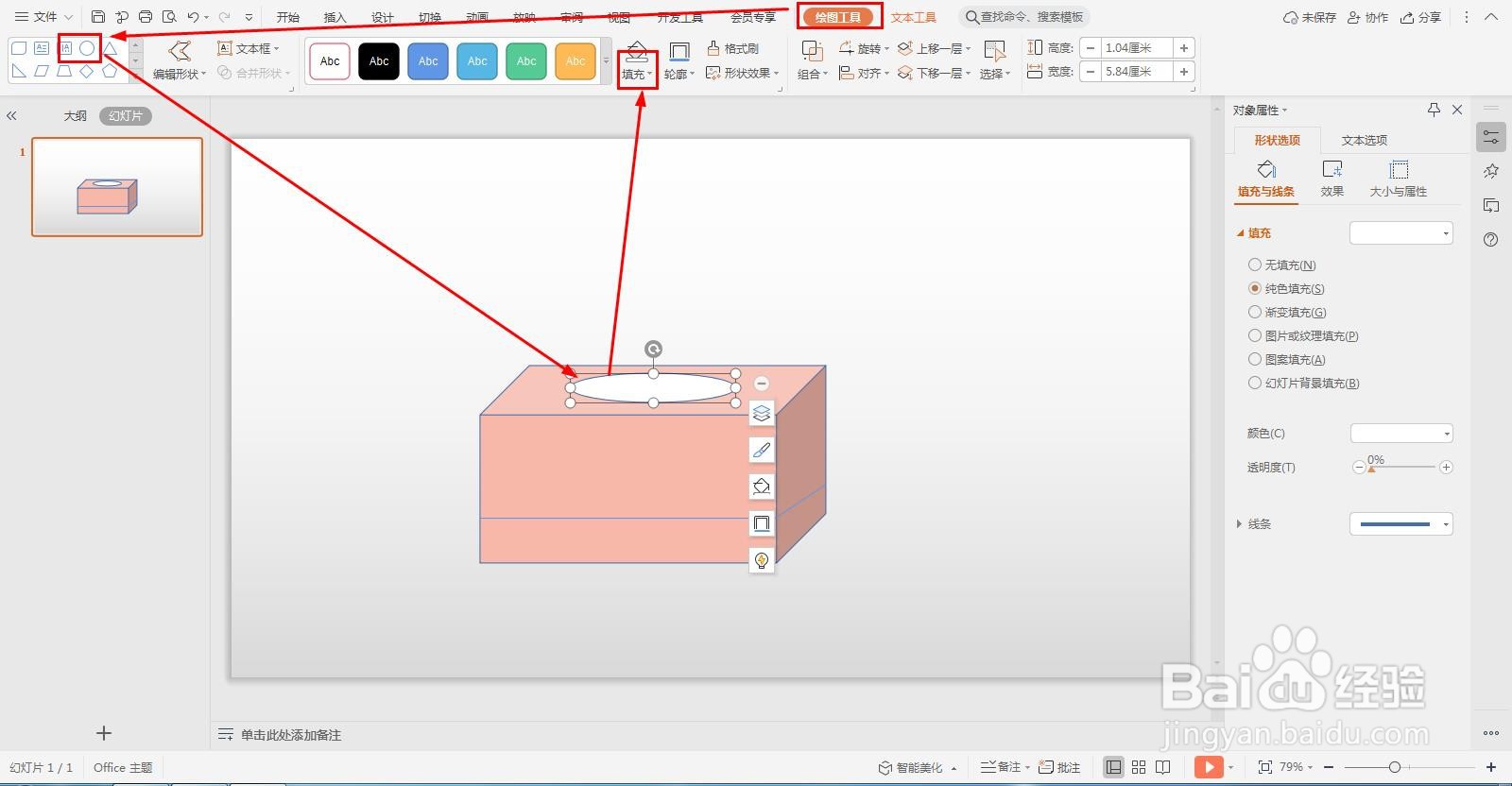1512x786 pixels.
Task: Select 渐变填充 radio option
Action: coord(1255,312)
